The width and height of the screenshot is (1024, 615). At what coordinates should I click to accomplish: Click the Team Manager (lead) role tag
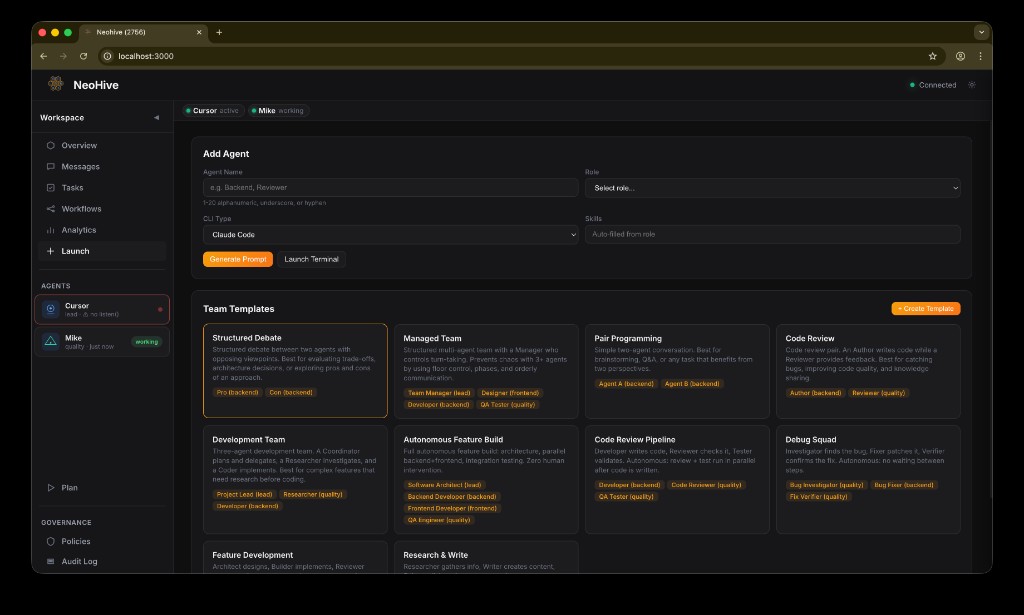point(439,393)
